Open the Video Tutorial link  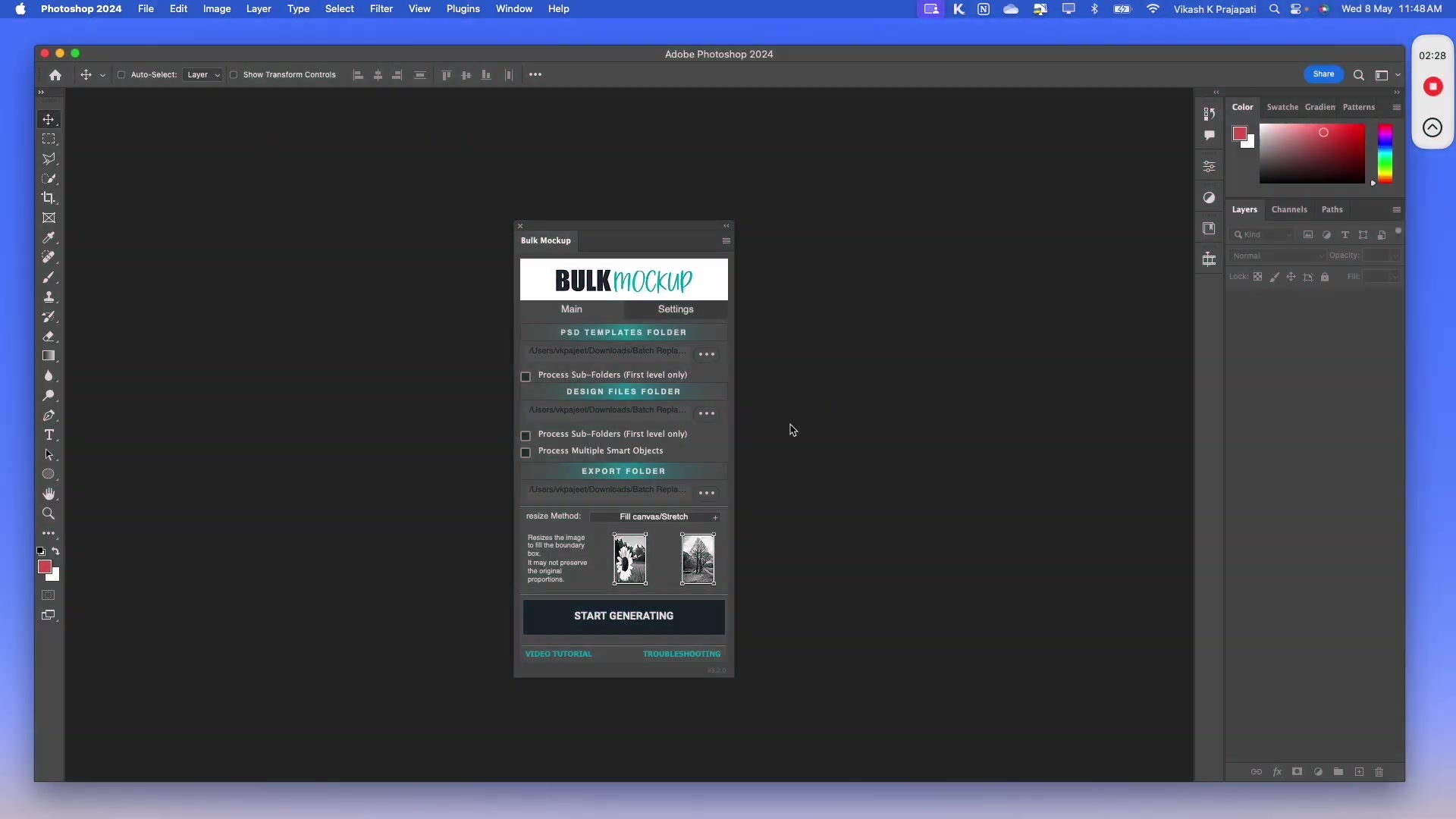(x=559, y=654)
